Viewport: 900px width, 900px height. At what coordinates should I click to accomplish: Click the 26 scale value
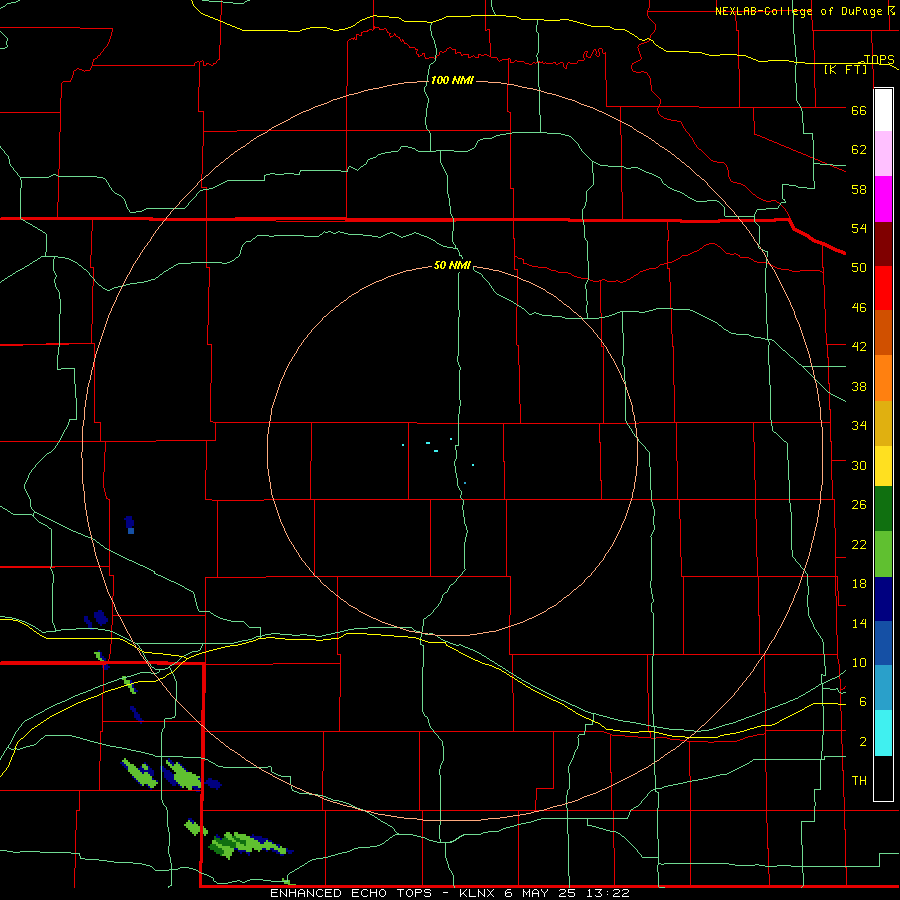point(859,505)
